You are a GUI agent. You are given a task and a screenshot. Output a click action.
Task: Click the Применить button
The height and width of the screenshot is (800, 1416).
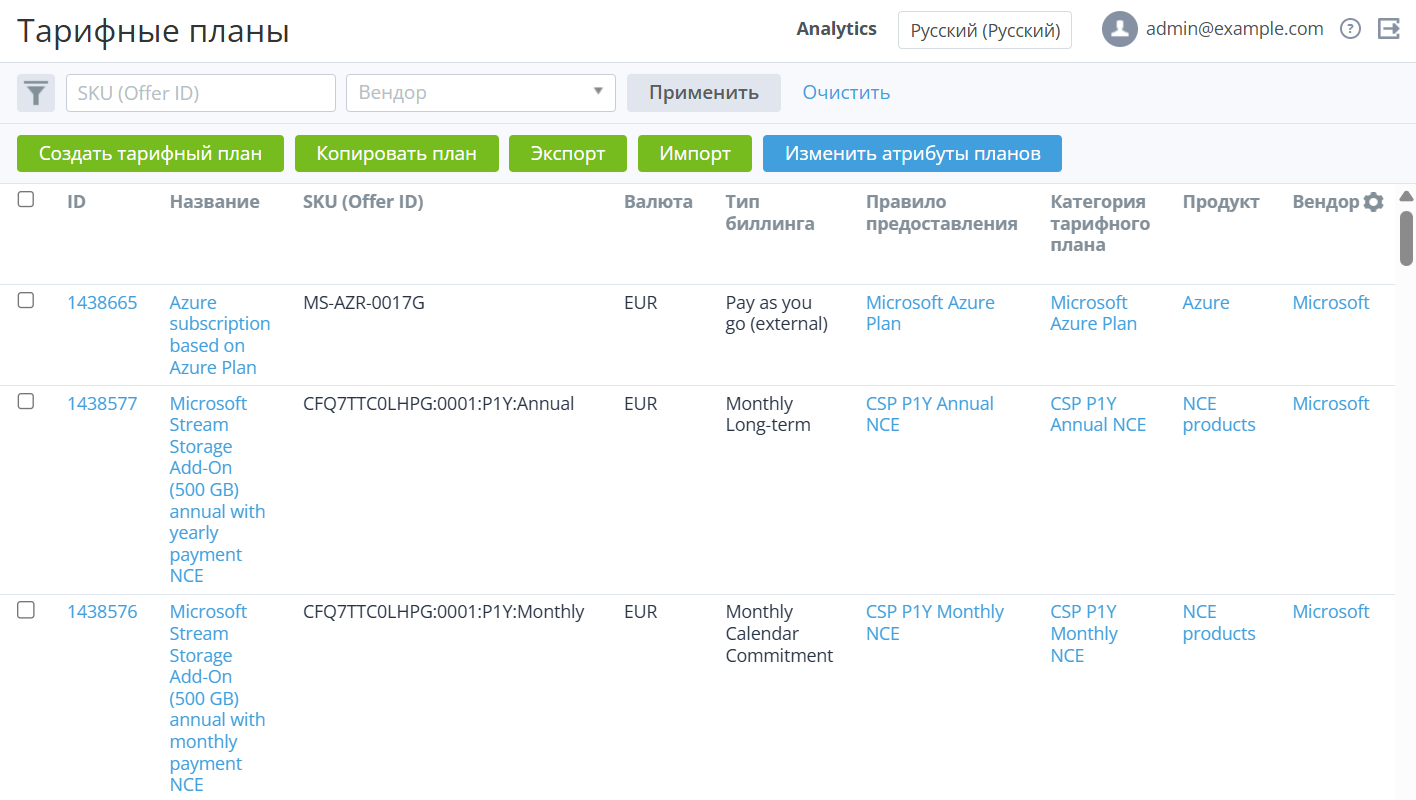(x=704, y=93)
